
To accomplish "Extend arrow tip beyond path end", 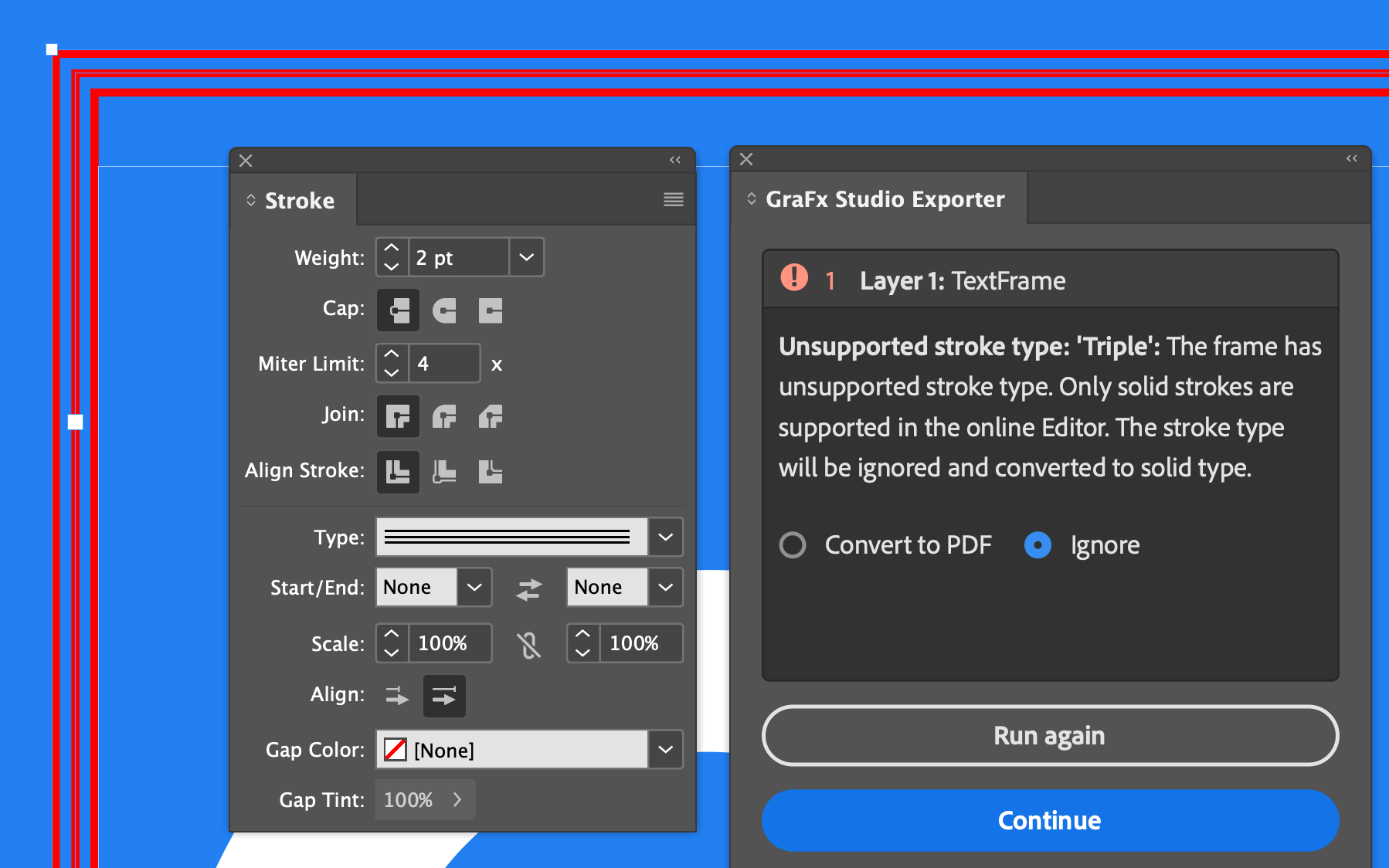I will tap(397, 696).
